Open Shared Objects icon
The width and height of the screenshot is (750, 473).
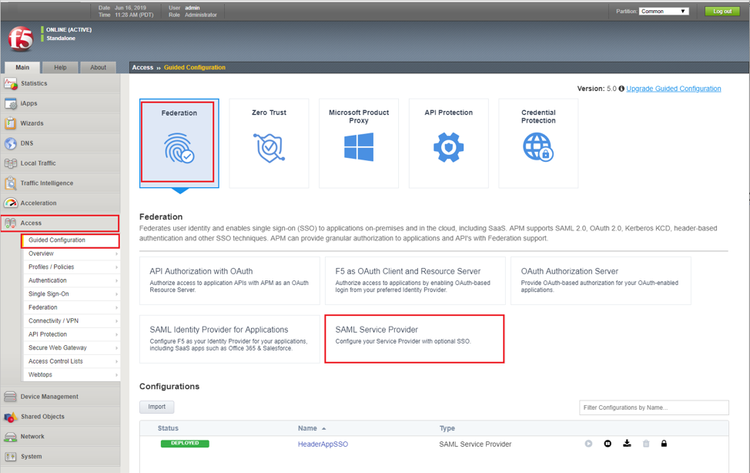click(11, 417)
